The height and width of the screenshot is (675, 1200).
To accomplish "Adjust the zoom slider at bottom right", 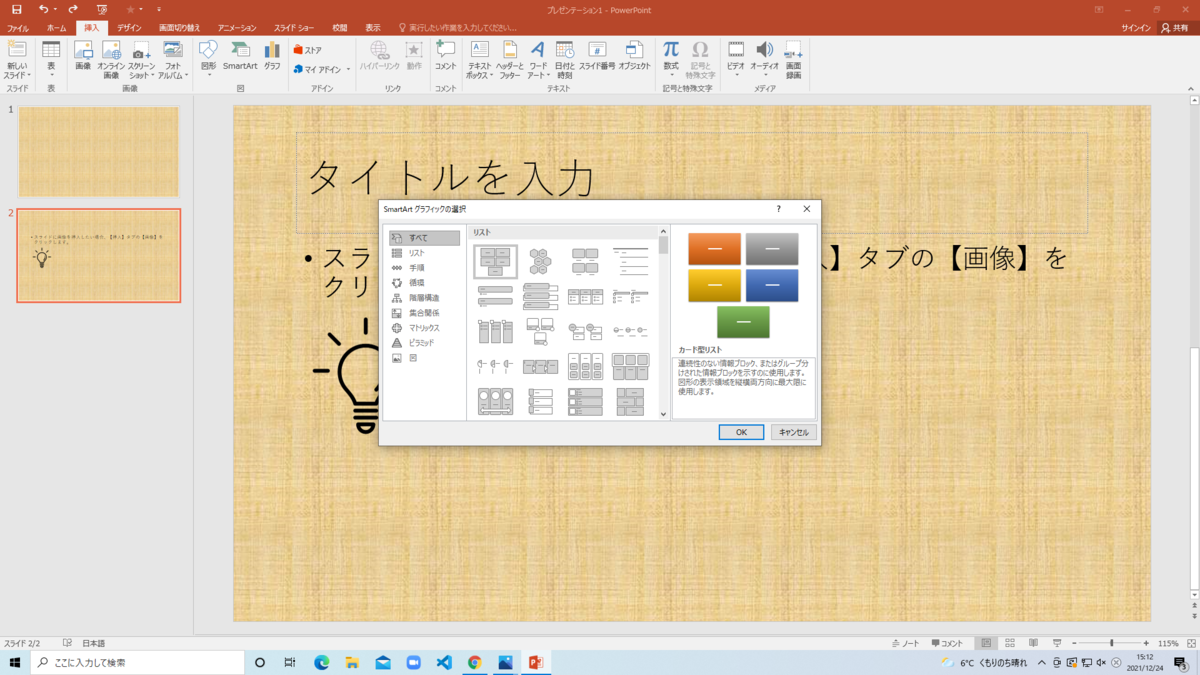I will tap(1110, 643).
